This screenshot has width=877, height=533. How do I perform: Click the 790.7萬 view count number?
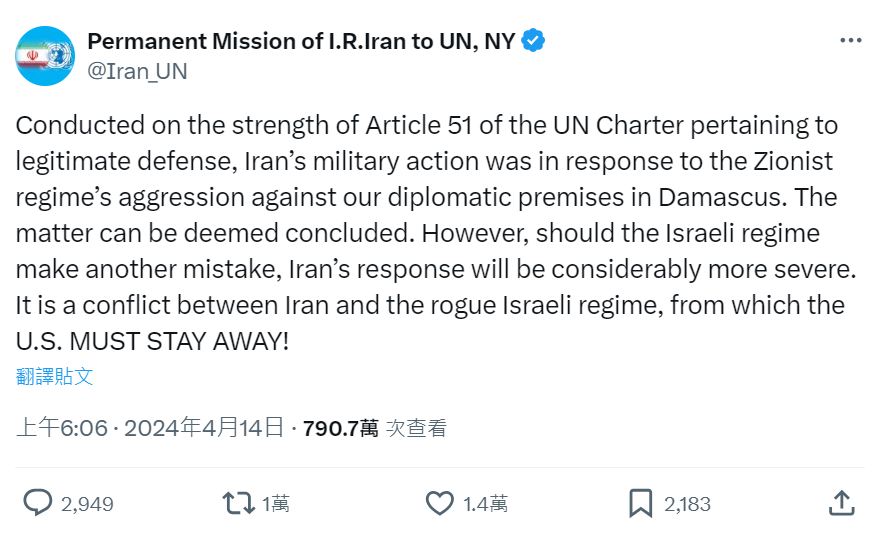point(340,428)
